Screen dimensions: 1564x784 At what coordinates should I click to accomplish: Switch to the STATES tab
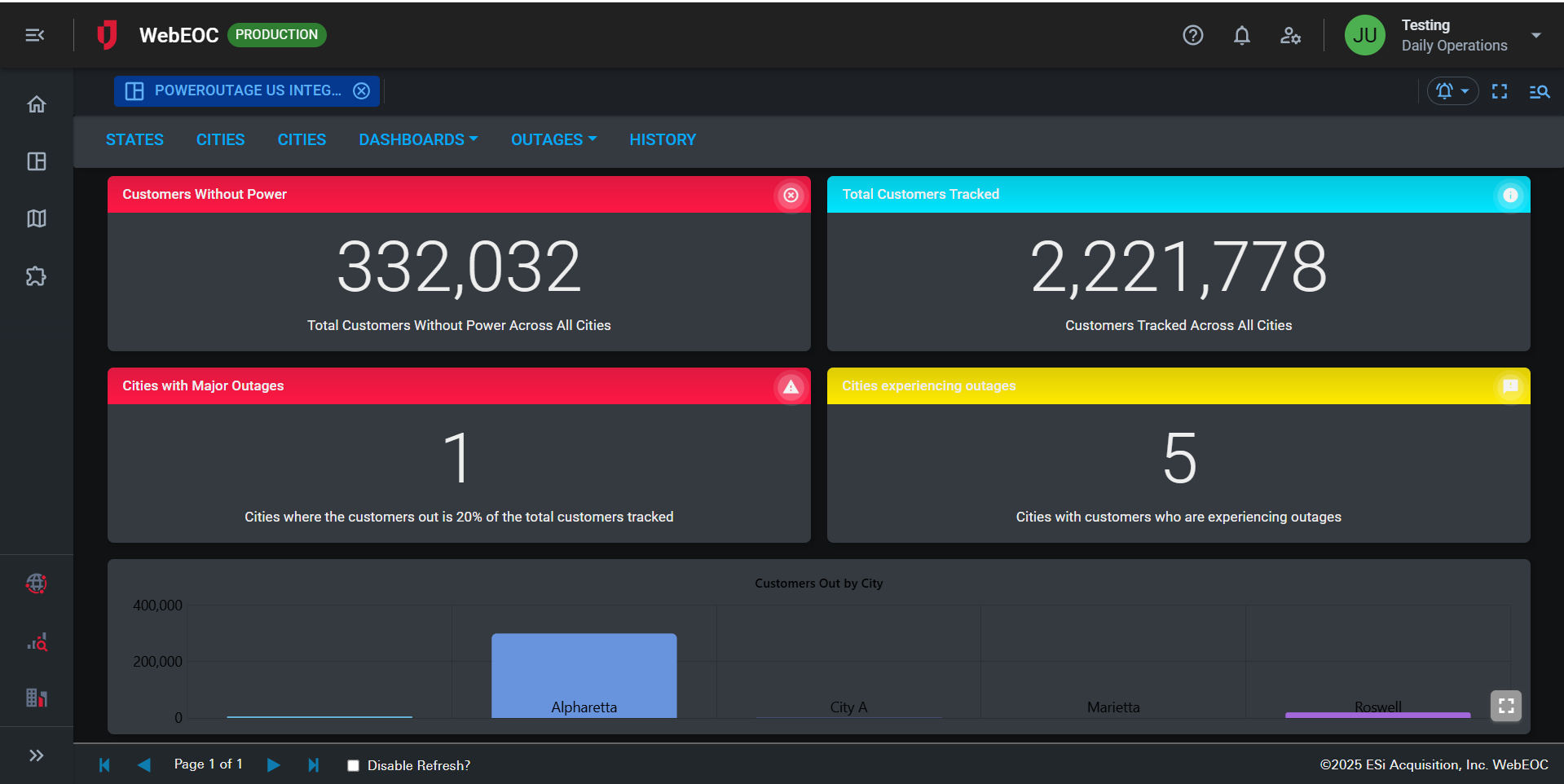[134, 139]
